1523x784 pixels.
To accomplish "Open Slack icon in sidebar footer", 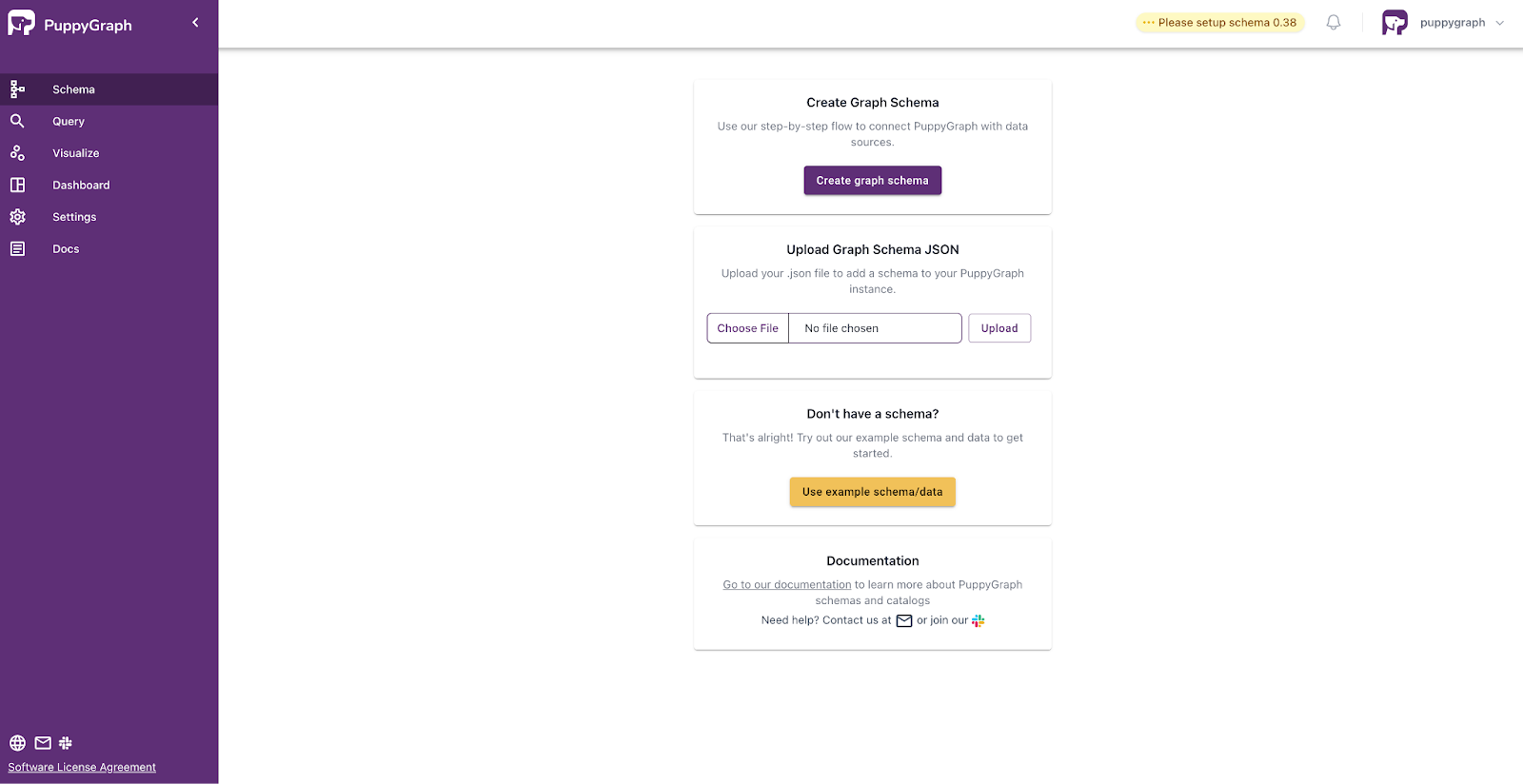I will pos(66,743).
